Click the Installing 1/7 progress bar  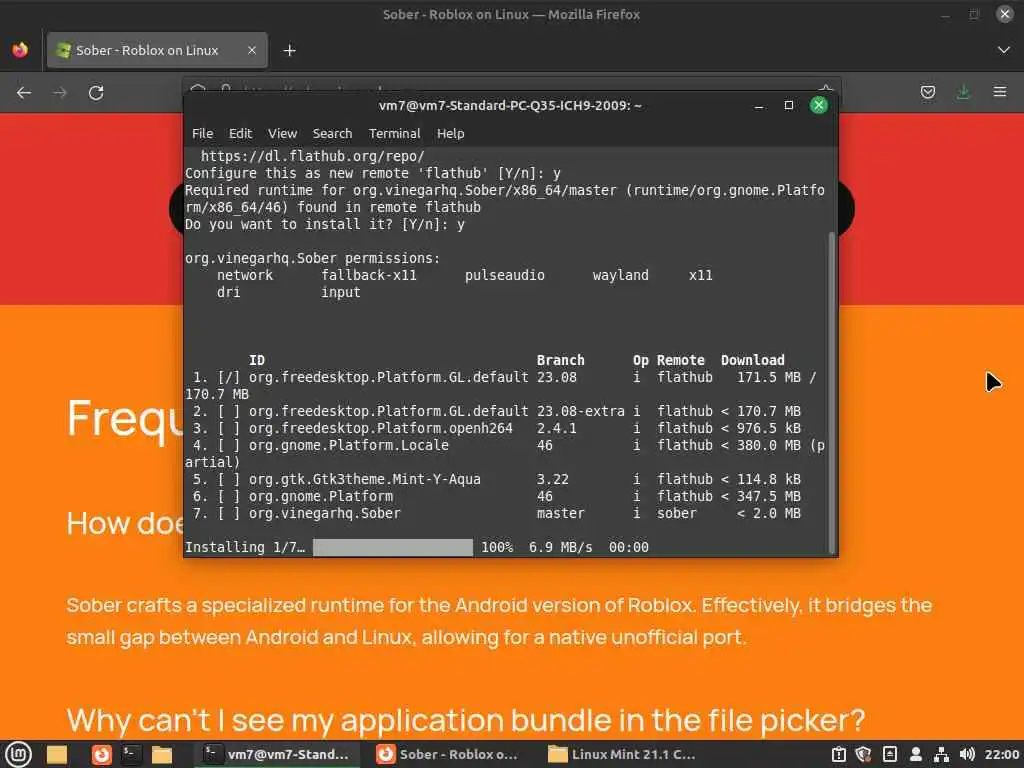pyautogui.click(x=392, y=547)
